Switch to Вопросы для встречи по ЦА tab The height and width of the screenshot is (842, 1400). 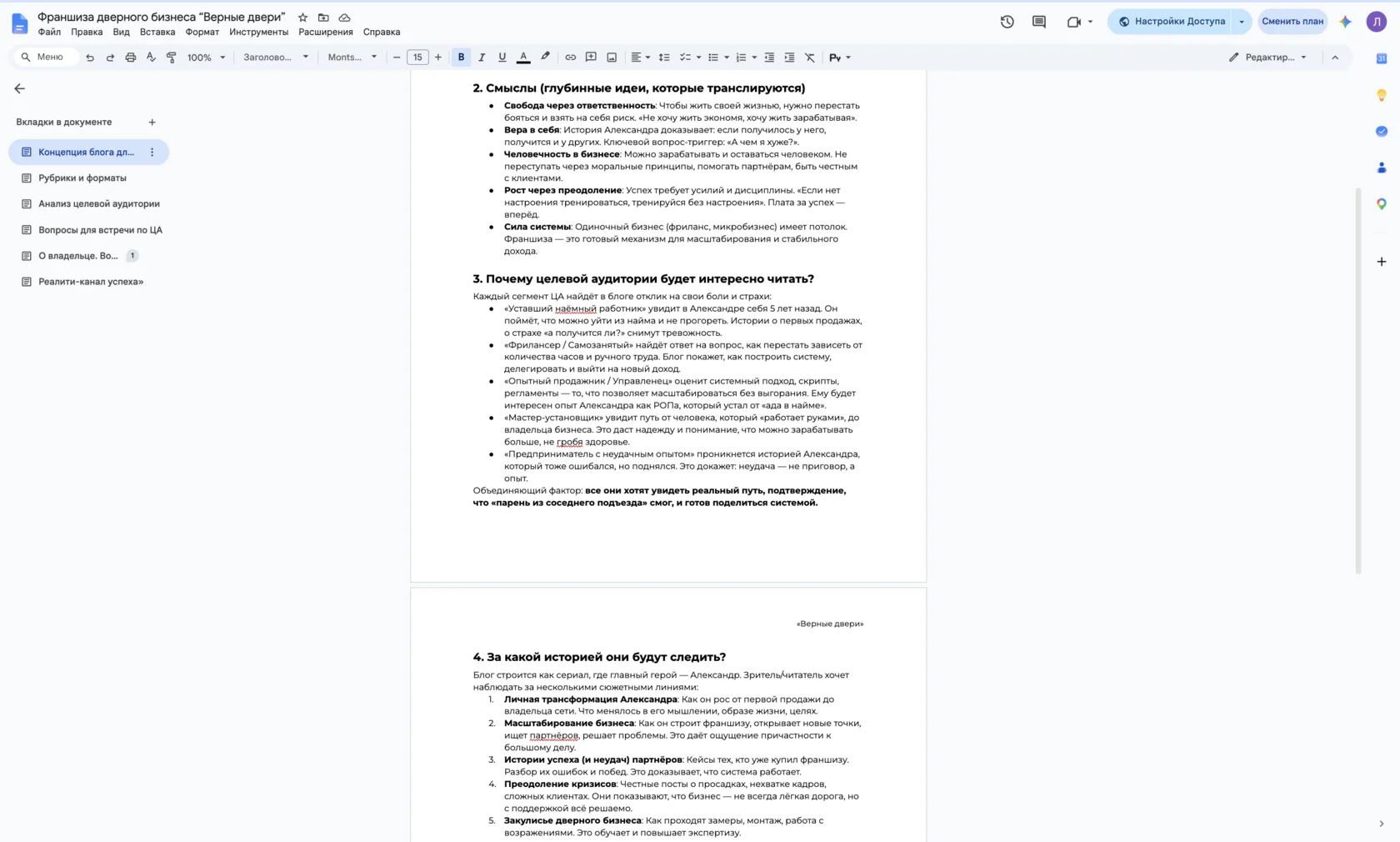100,230
